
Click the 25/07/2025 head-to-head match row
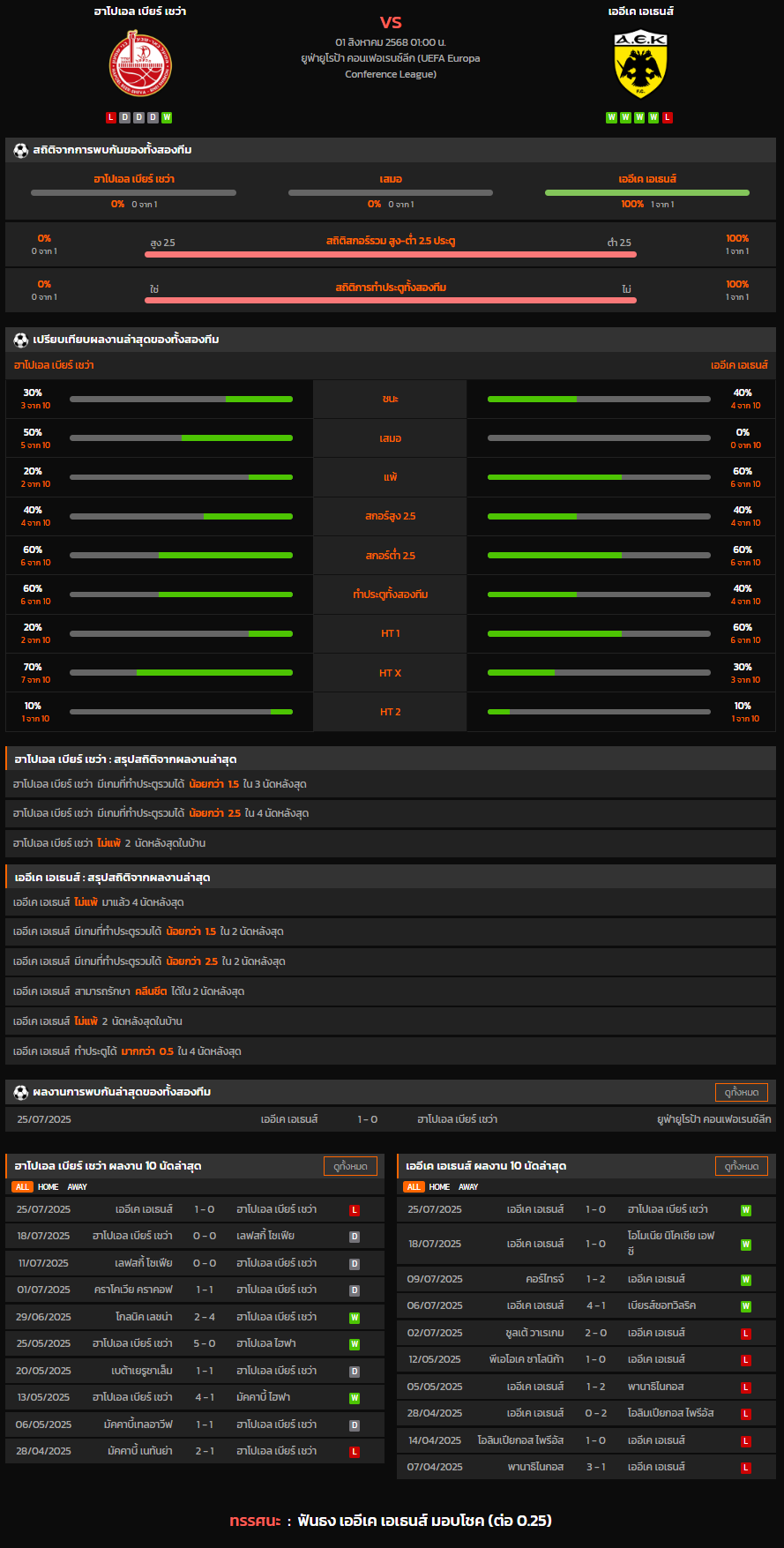391,1119
